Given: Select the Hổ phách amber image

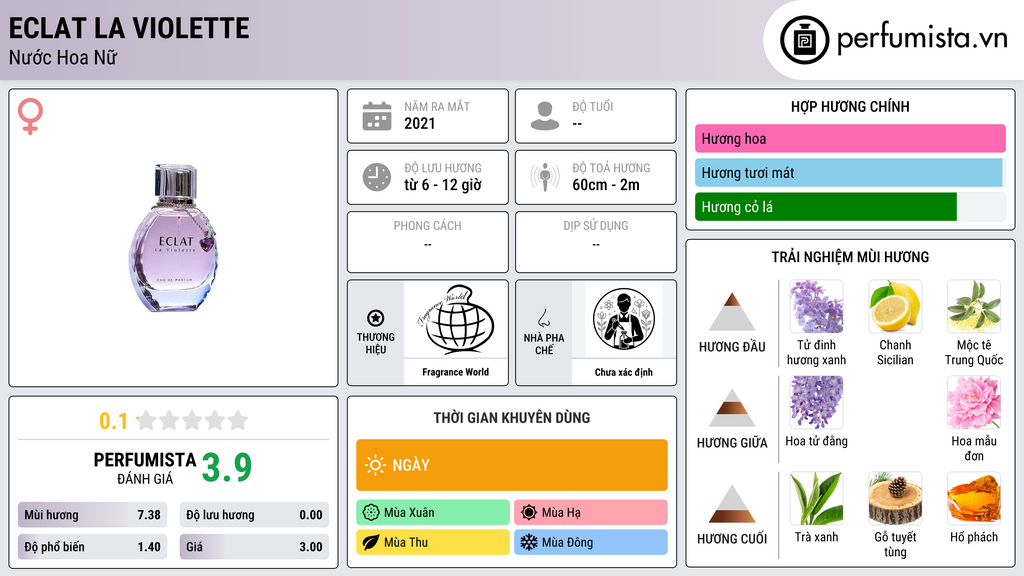Looking at the screenshot, I should pyautogui.click(x=974, y=499).
